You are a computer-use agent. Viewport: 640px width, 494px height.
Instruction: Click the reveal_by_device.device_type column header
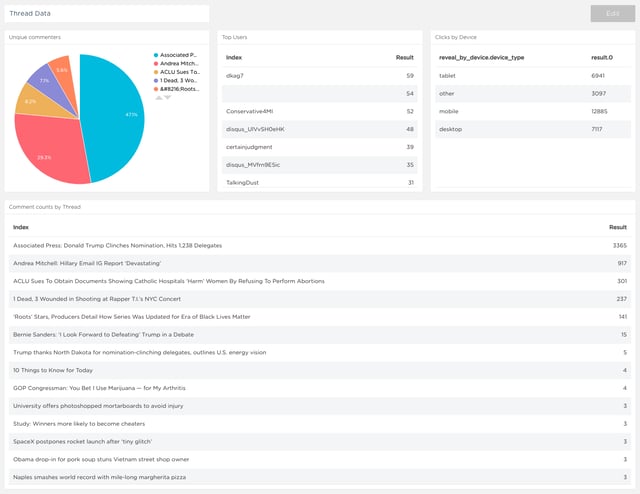(481, 58)
